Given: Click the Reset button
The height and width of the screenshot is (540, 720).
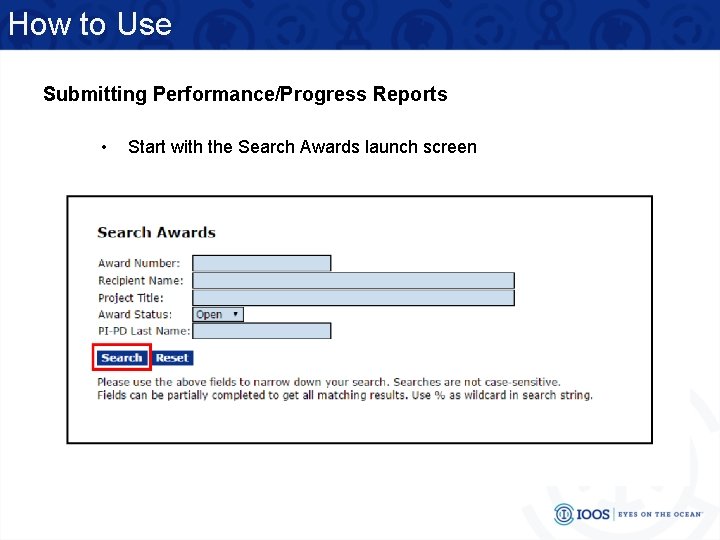Looking at the screenshot, I should click(x=172, y=358).
